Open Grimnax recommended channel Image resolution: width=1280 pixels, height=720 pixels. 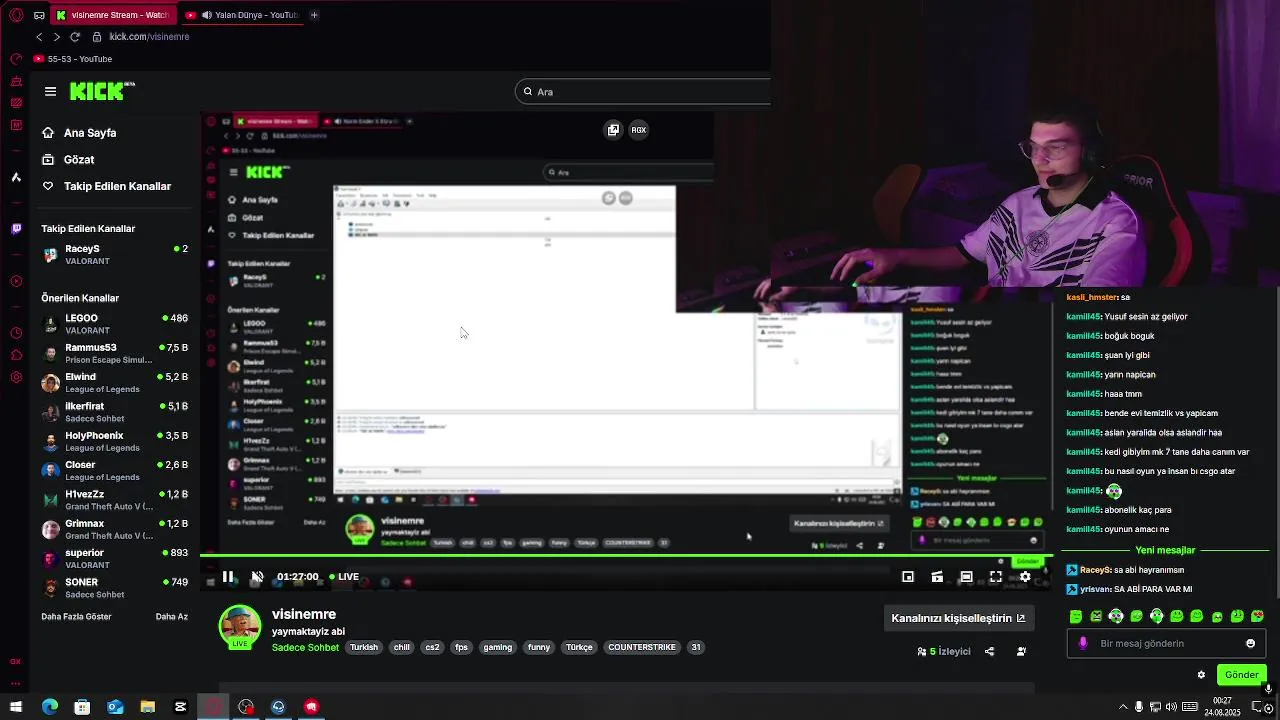coord(114,529)
